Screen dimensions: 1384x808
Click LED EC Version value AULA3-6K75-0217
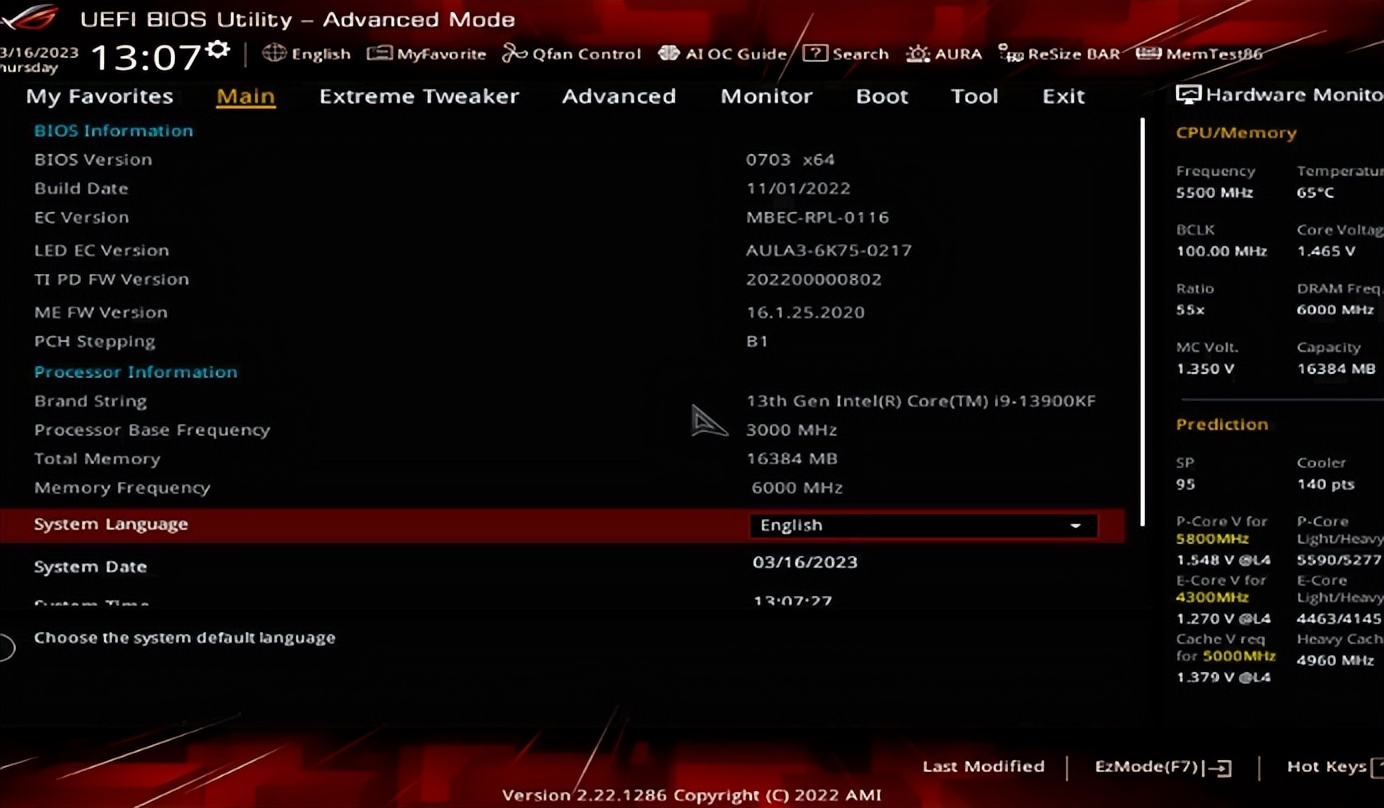(x=829, y=250)
